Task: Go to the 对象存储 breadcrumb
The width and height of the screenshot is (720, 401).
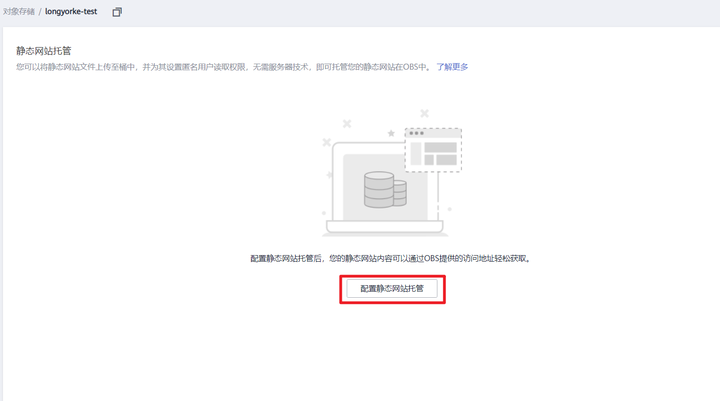Action: coord(18,11)
